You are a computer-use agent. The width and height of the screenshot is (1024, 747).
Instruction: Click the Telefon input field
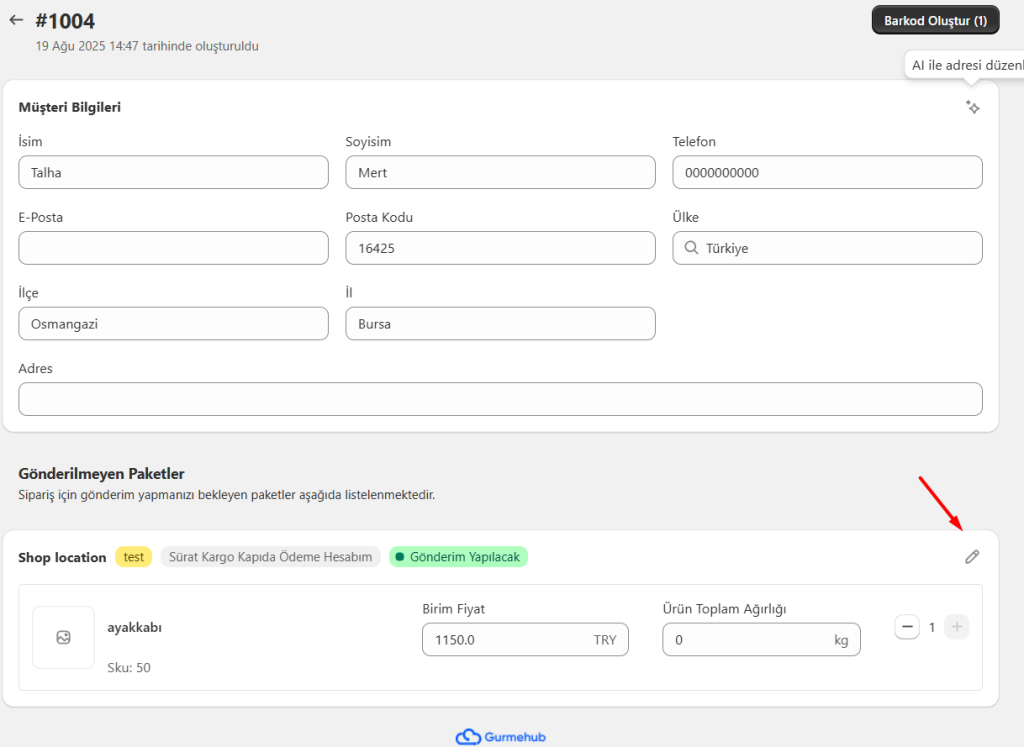(x=827, y=172)
